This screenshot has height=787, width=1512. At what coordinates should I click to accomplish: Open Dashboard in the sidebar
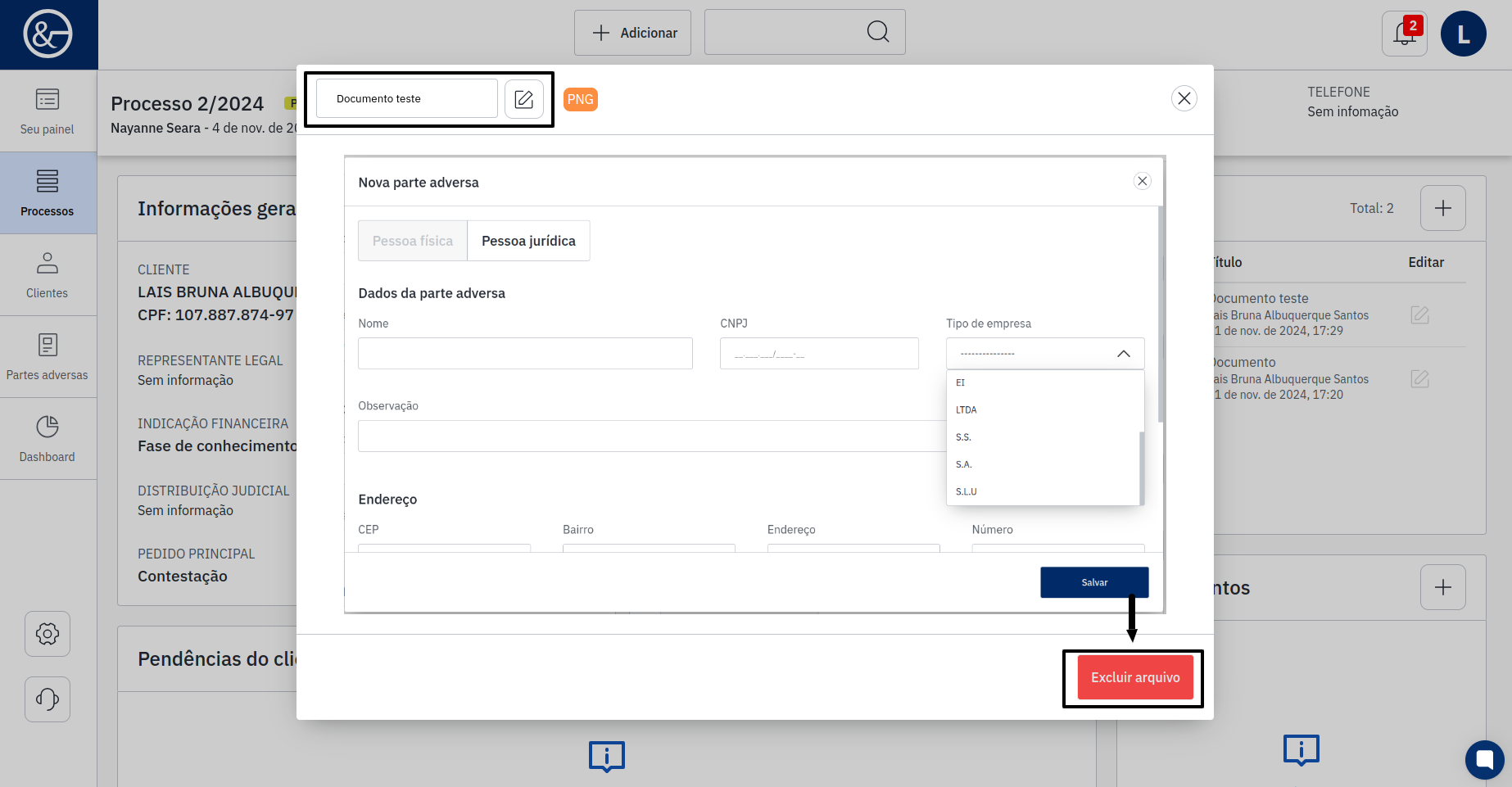pos(48,439)
